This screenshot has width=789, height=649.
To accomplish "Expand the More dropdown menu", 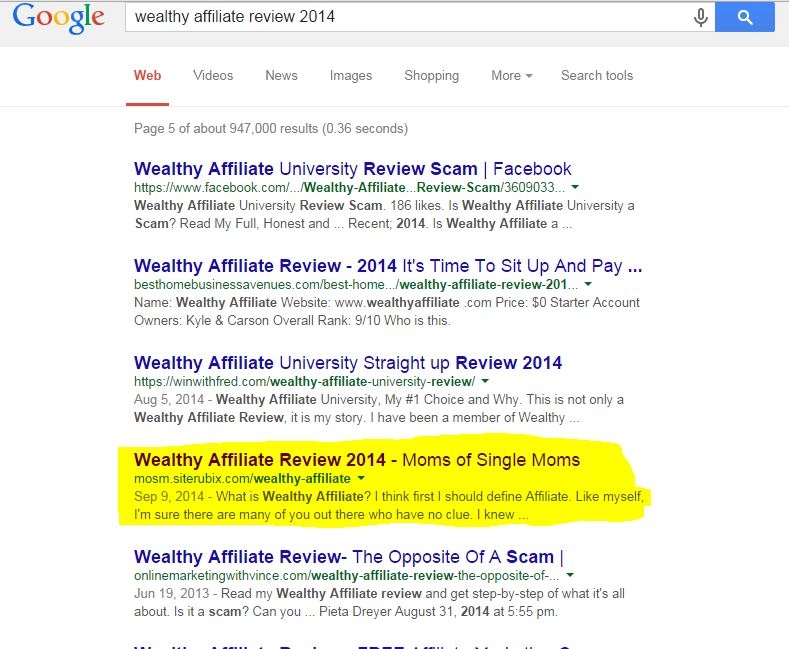I will 511,75.
